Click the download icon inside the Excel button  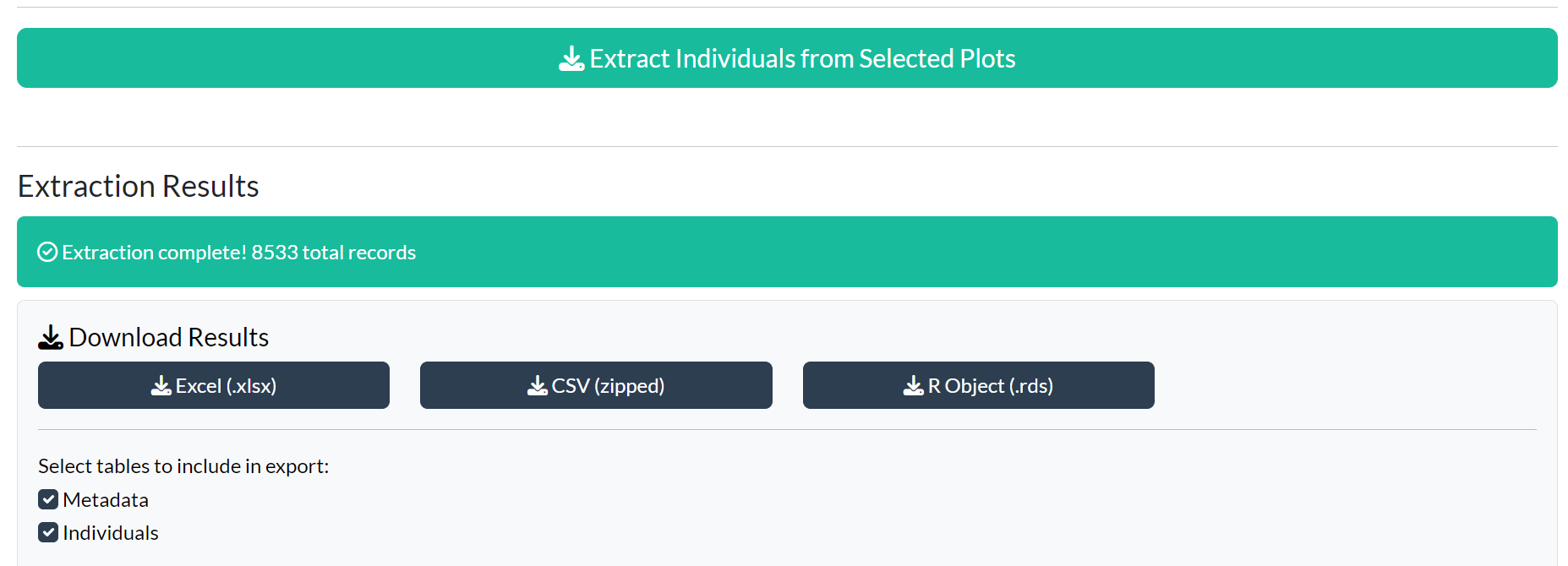tap(161, 386)
